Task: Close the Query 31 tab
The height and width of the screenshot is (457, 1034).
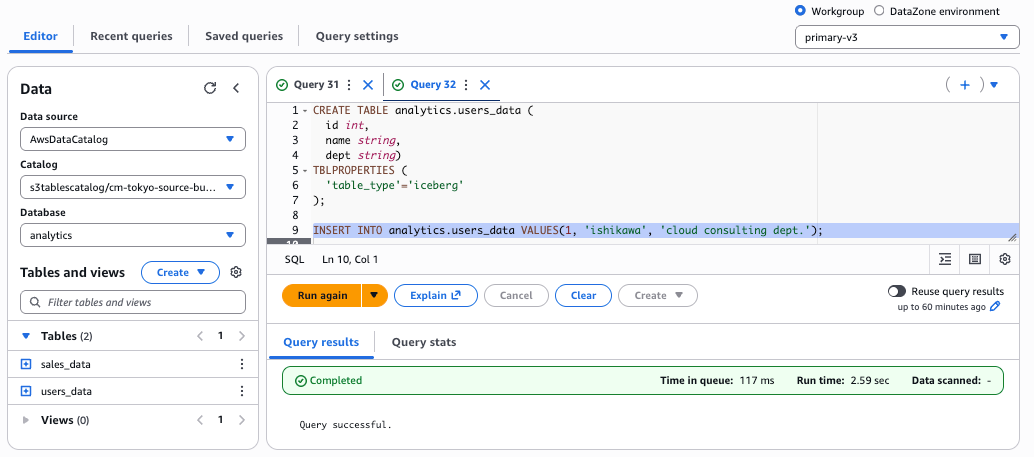Action: click(x=368, y=85)
